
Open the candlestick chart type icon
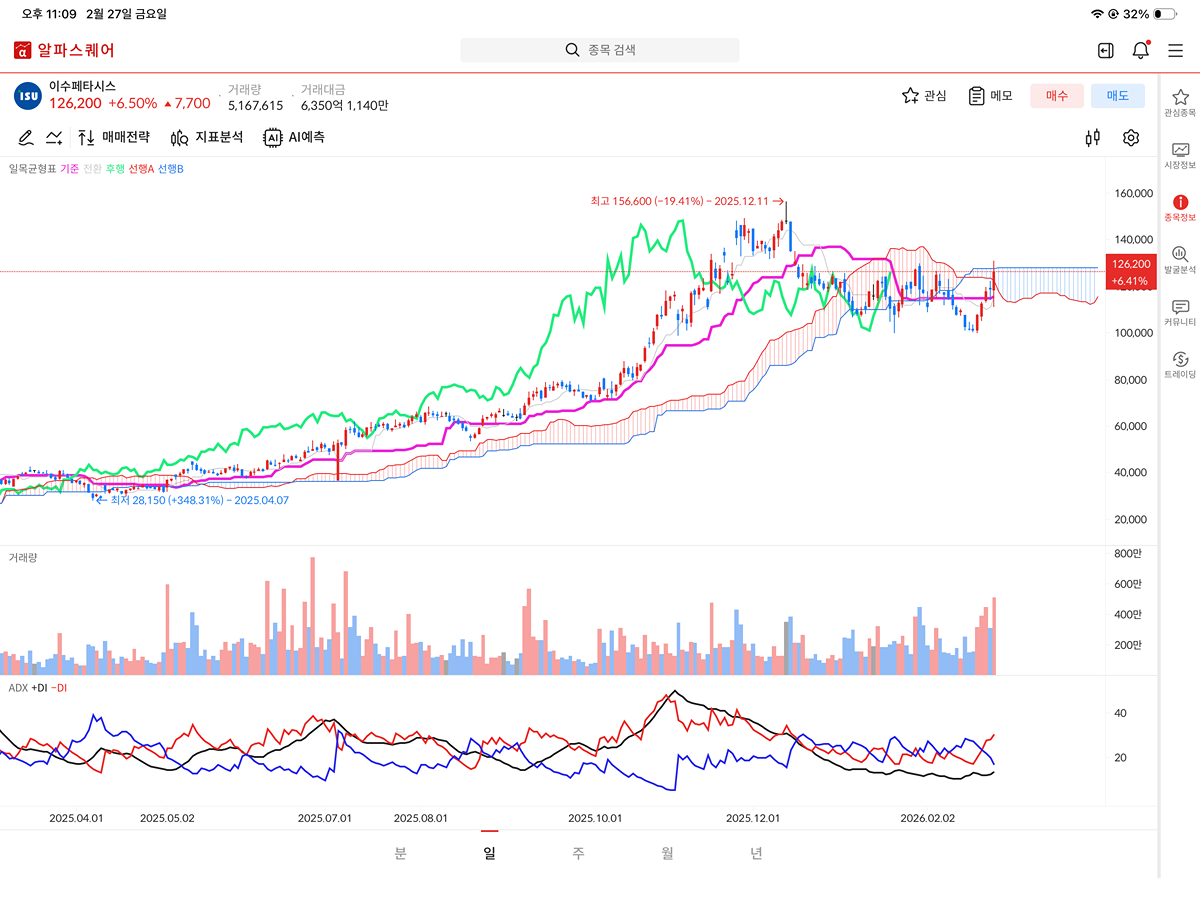(x=1093, y=138)
